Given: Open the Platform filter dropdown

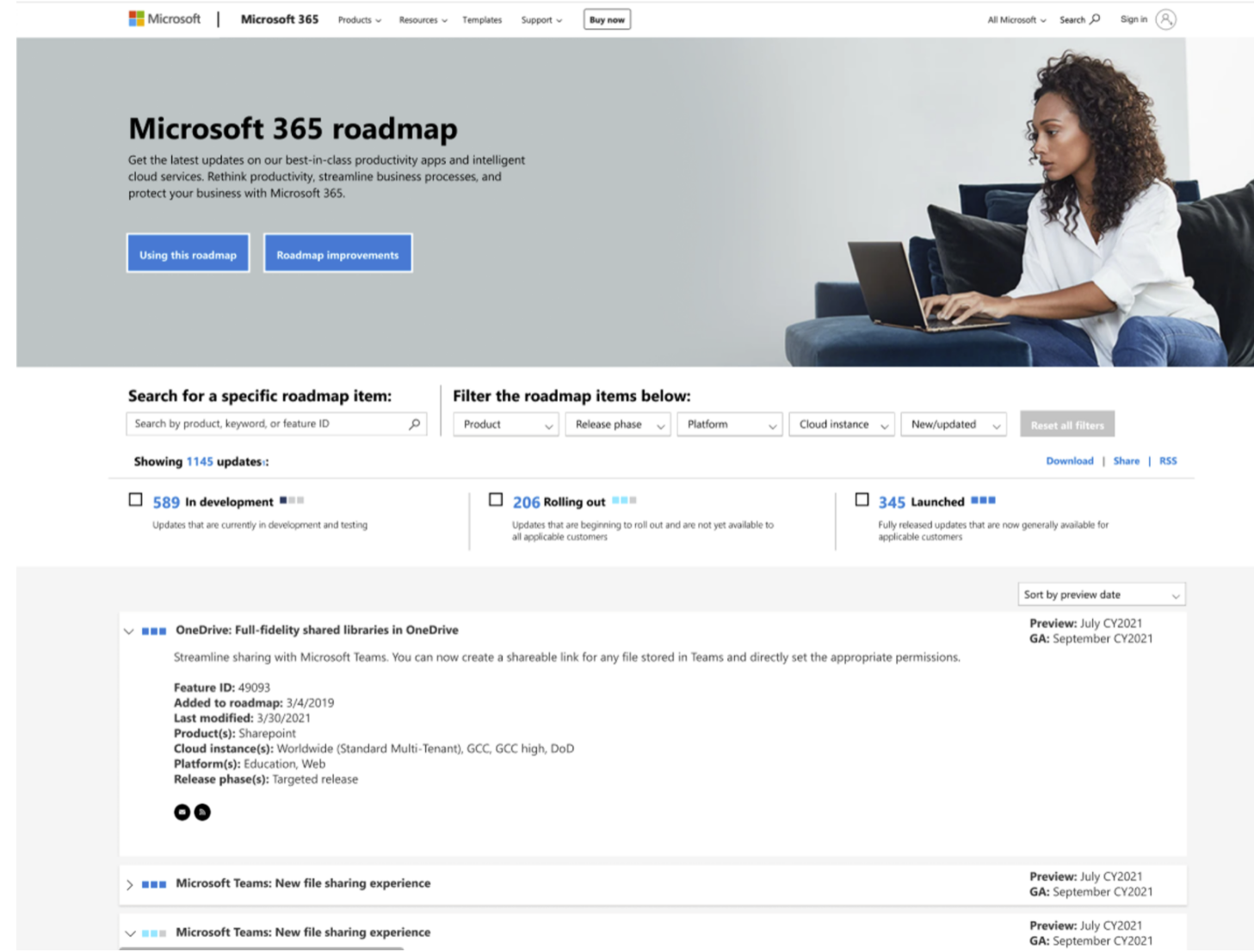Looking at the screenshot, I should tap(730, 424).
